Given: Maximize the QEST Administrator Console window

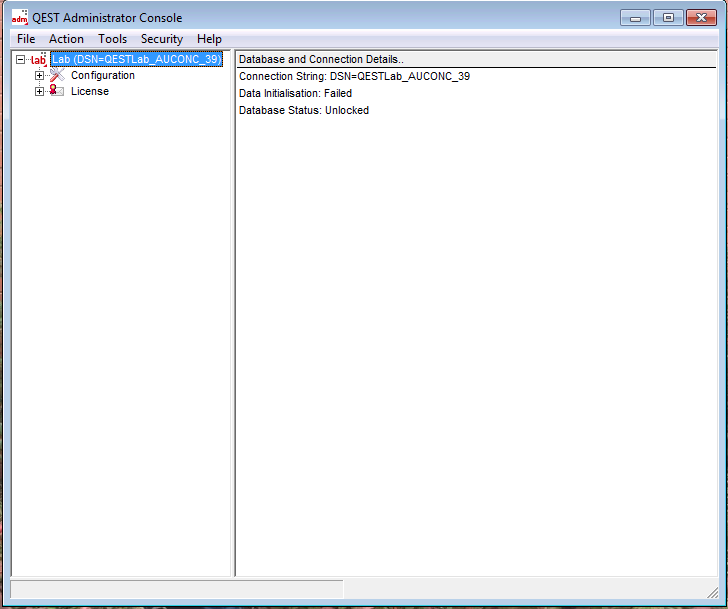Looking at the screenshot, I should 668,17.
